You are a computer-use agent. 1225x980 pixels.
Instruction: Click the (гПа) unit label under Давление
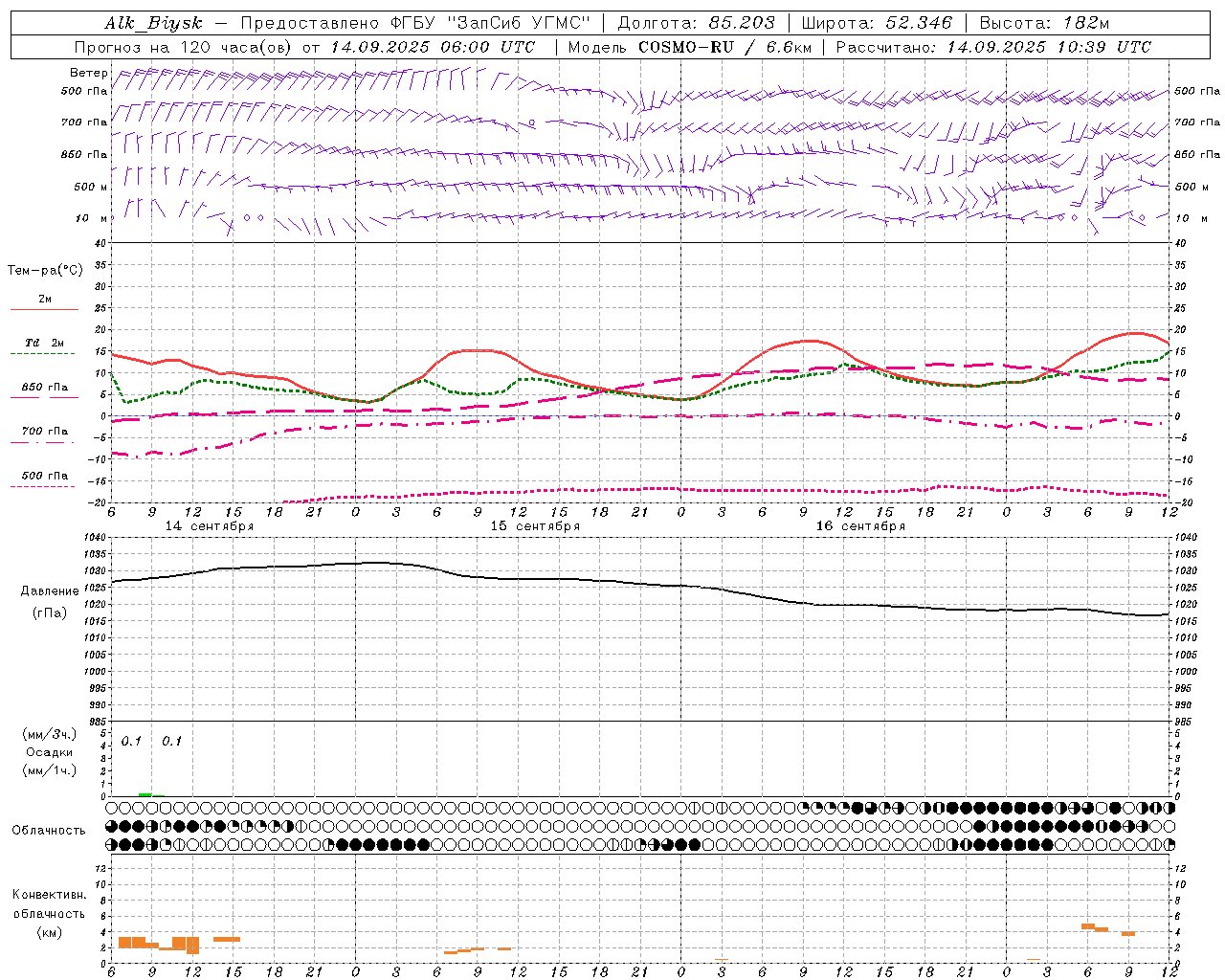50,612
